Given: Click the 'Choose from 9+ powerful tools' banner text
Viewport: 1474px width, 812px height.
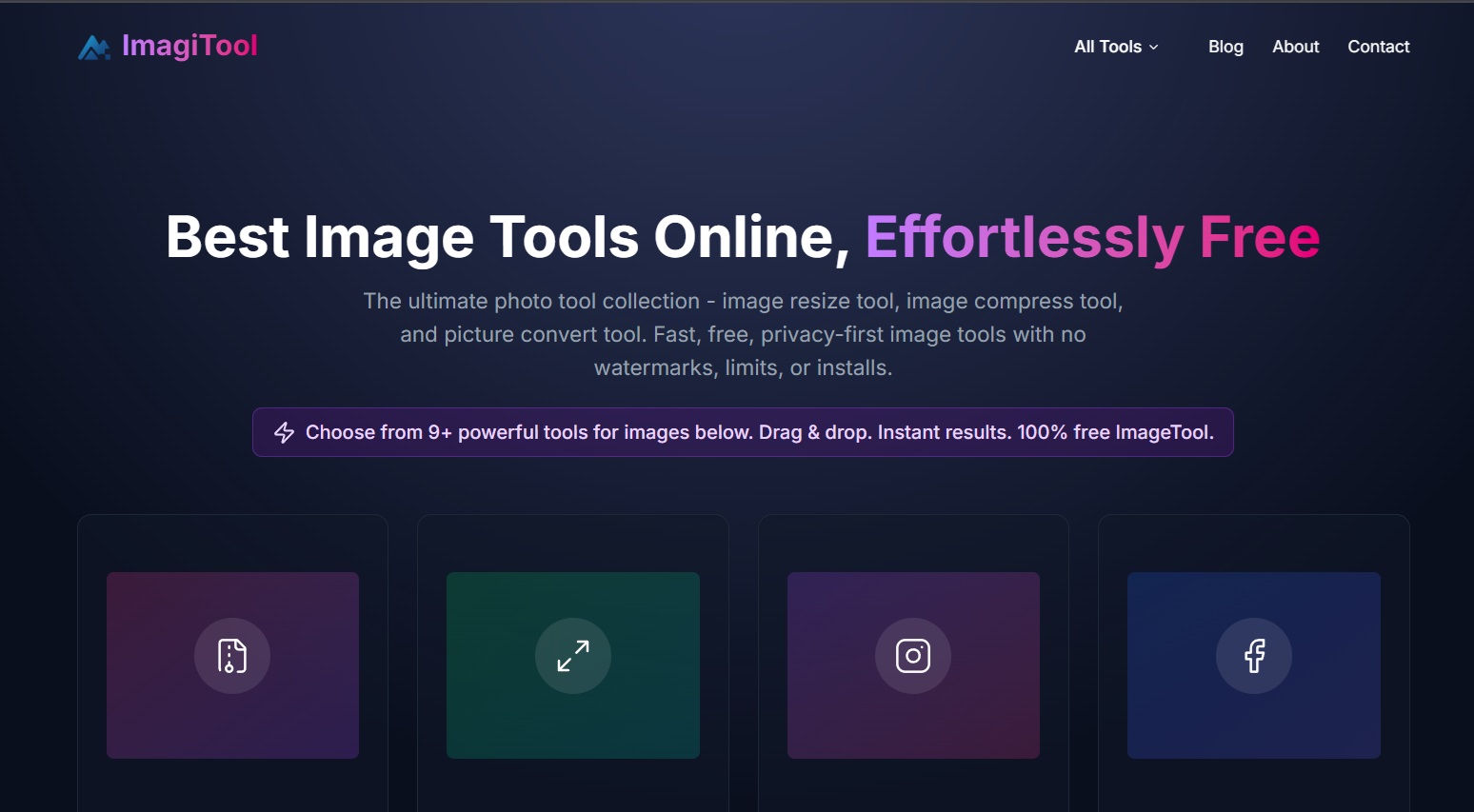Looking at the screenshot, I should 759,432.
